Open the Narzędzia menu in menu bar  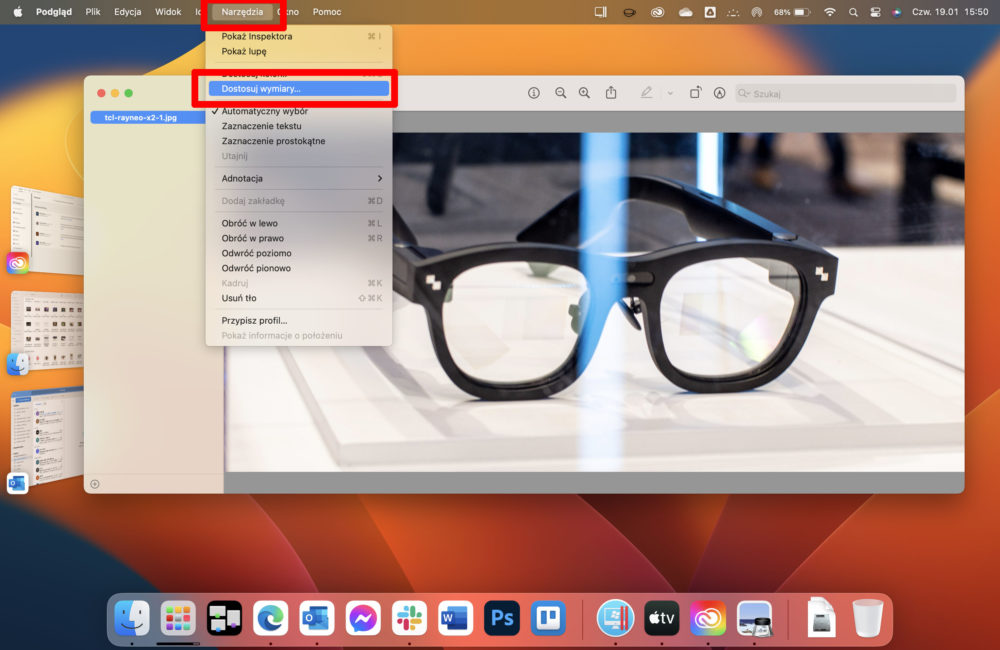click(x=242, y=11)
